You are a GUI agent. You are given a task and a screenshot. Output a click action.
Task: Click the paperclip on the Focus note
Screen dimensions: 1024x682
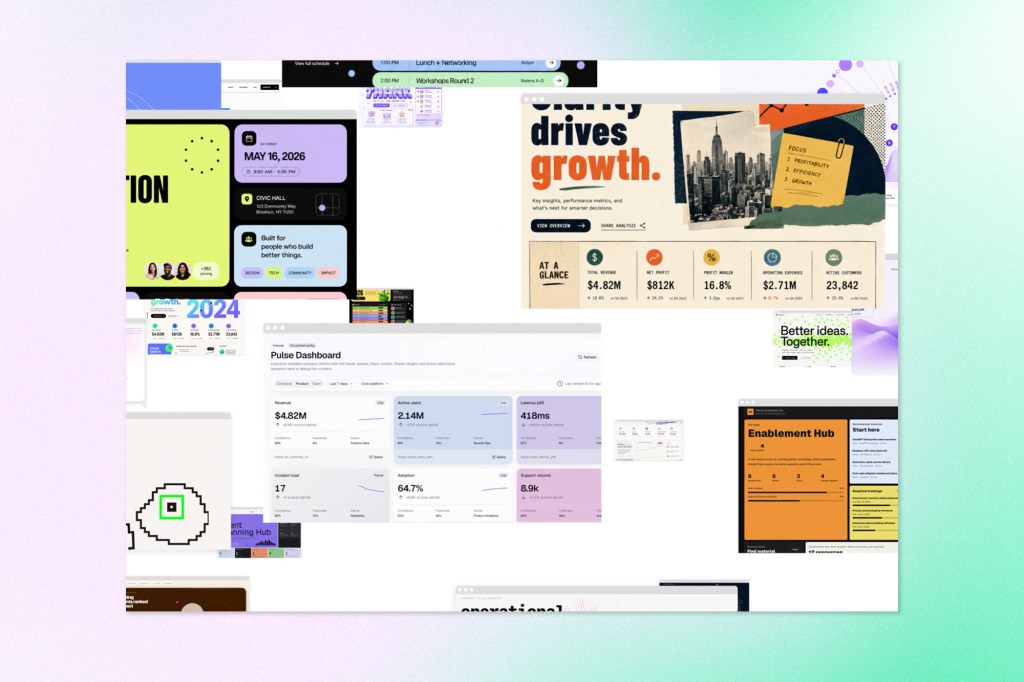pyautogui.click(x=840, y=148)
